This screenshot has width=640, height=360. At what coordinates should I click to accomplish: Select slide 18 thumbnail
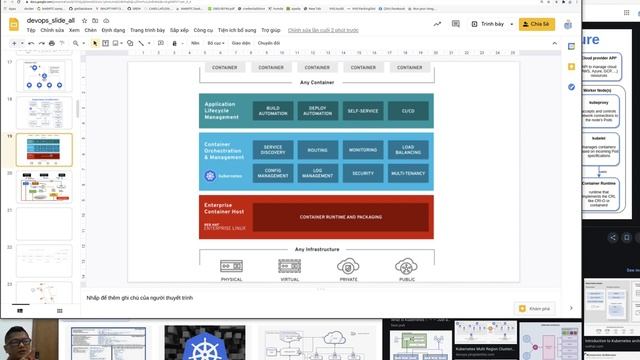44,113
